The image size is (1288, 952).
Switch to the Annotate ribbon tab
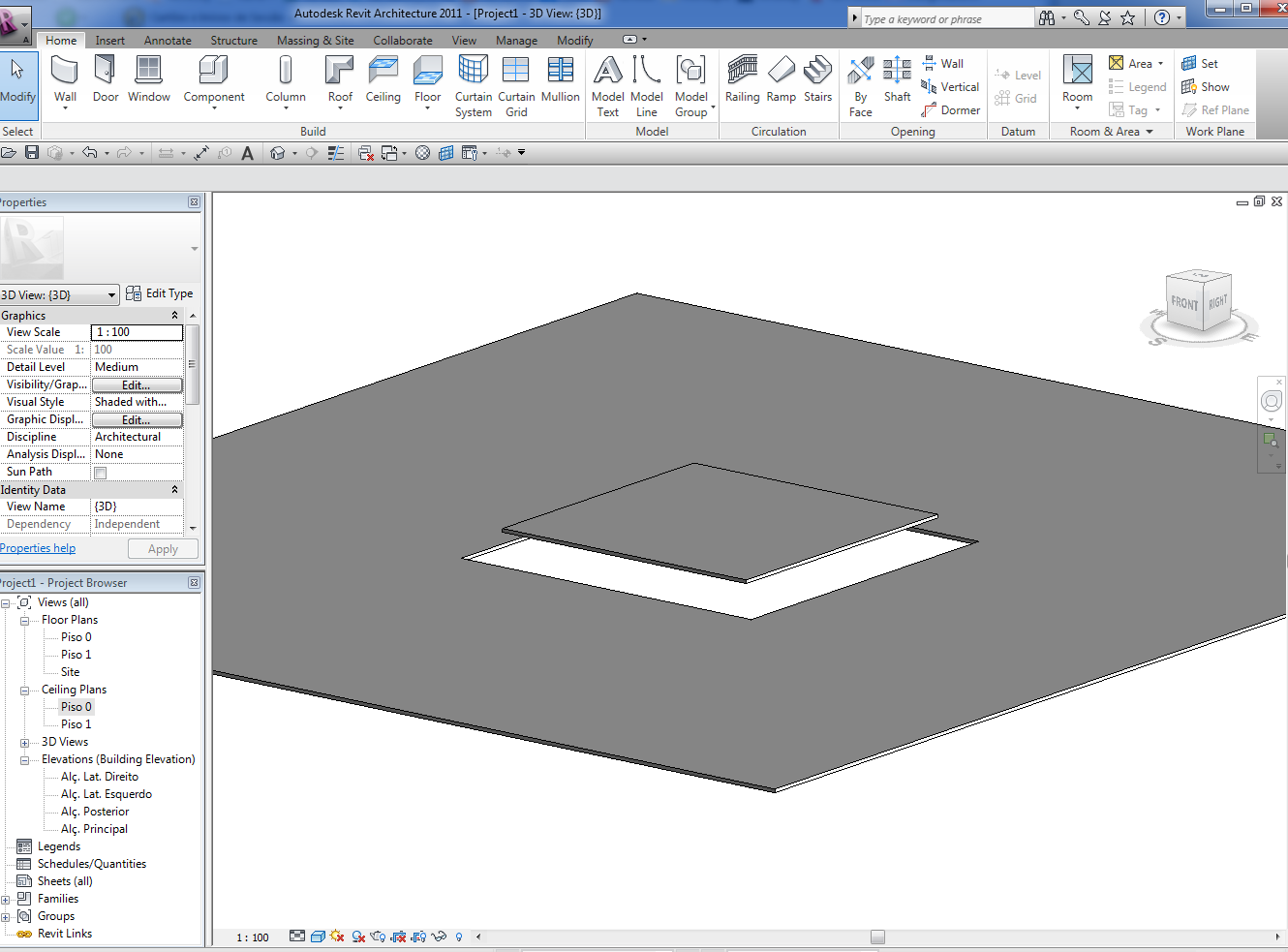click(x=168, y=41)
